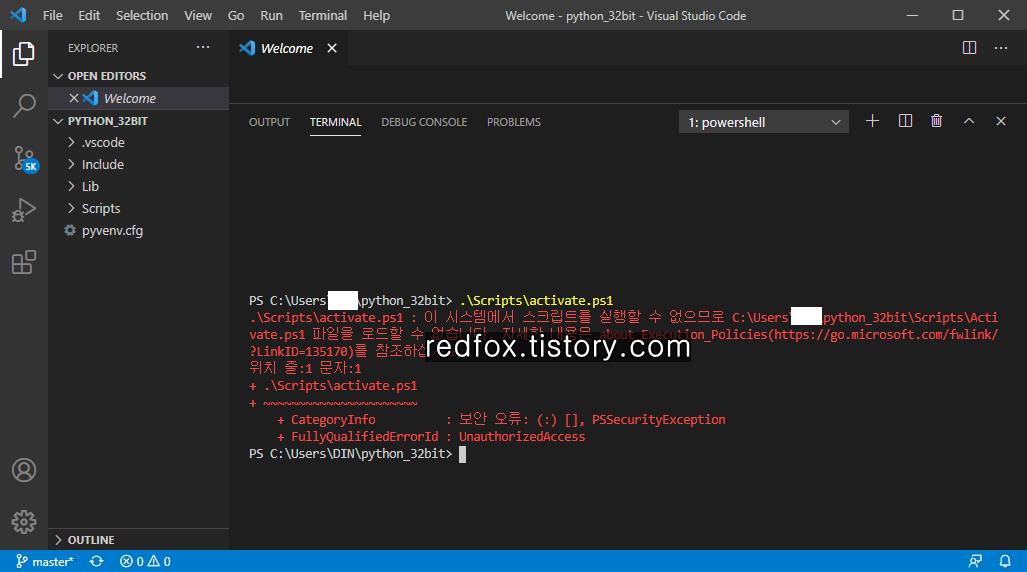
Task: Open Source Control view with 5K badge
Action: 24,159
